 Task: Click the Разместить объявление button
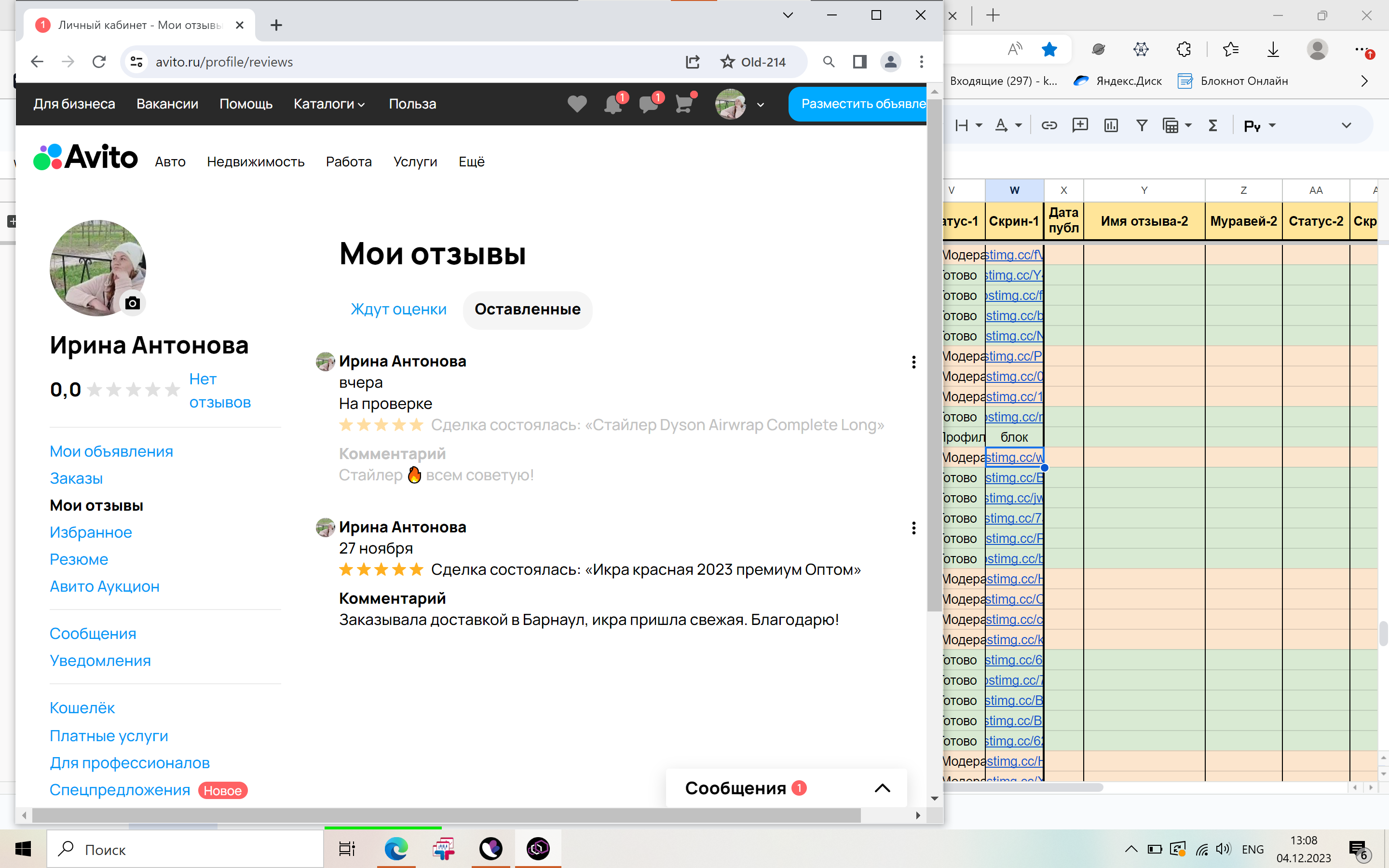coord(858,104)
